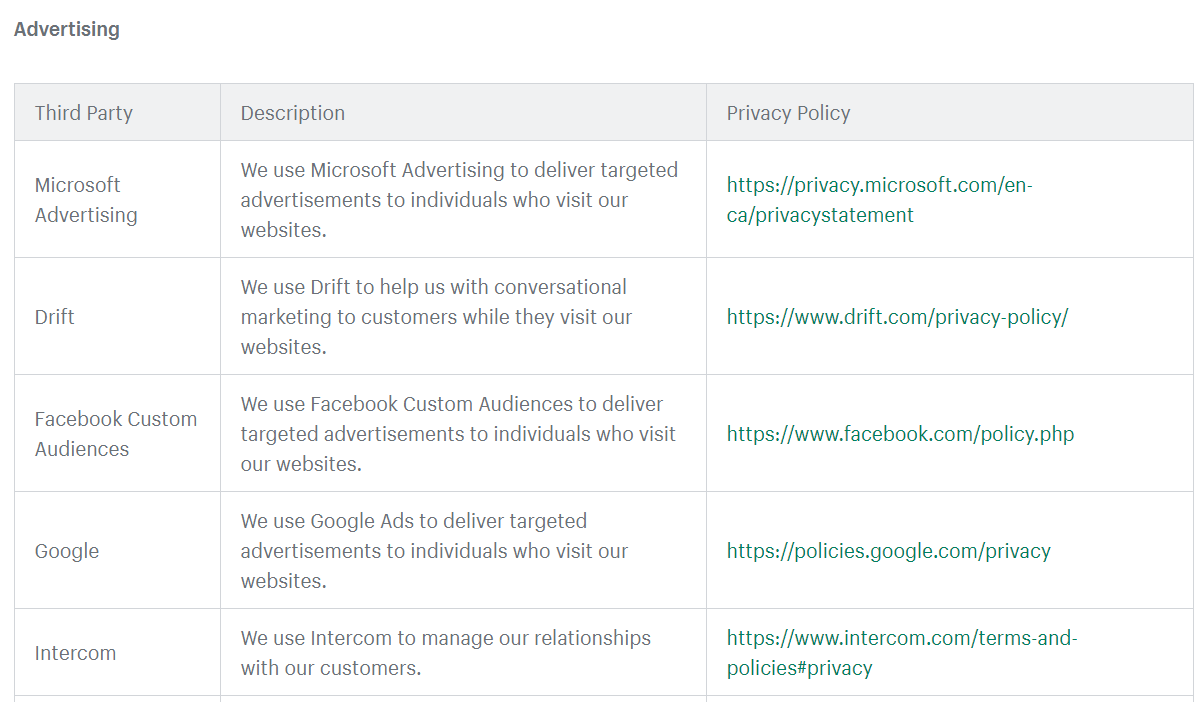Open the Microsoft privacy statement link
The height and width of the screenshot is (702, 1203).
coord(879,200)
